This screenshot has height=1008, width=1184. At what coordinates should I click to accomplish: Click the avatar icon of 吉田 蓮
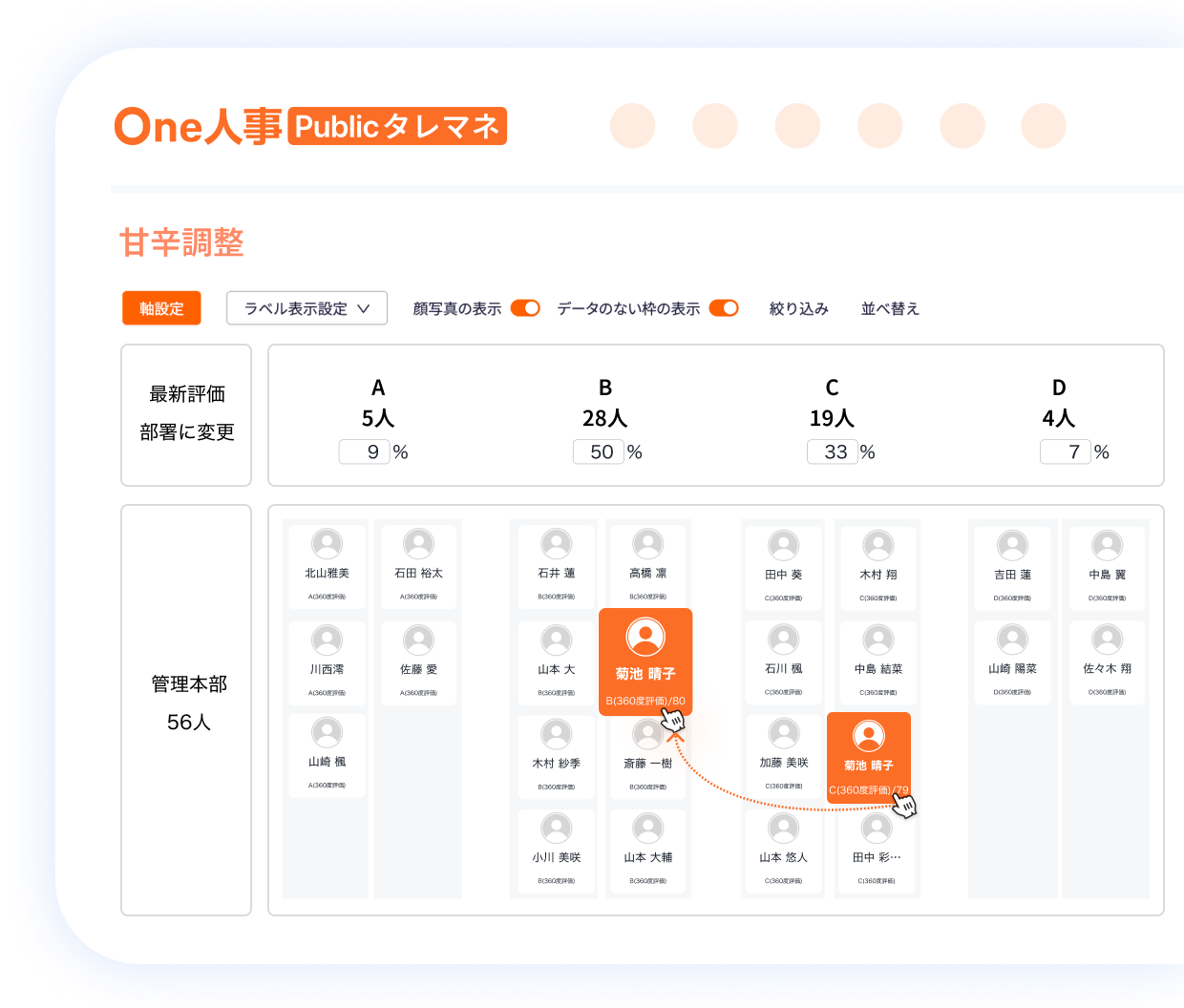coord(1012,545)
